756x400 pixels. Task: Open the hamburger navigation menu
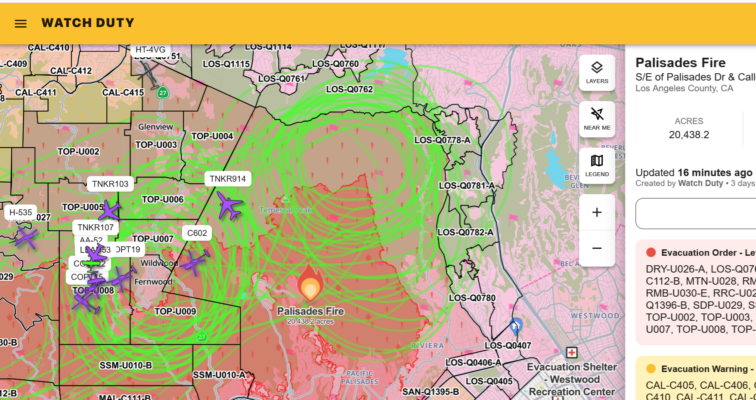[20, 23]
